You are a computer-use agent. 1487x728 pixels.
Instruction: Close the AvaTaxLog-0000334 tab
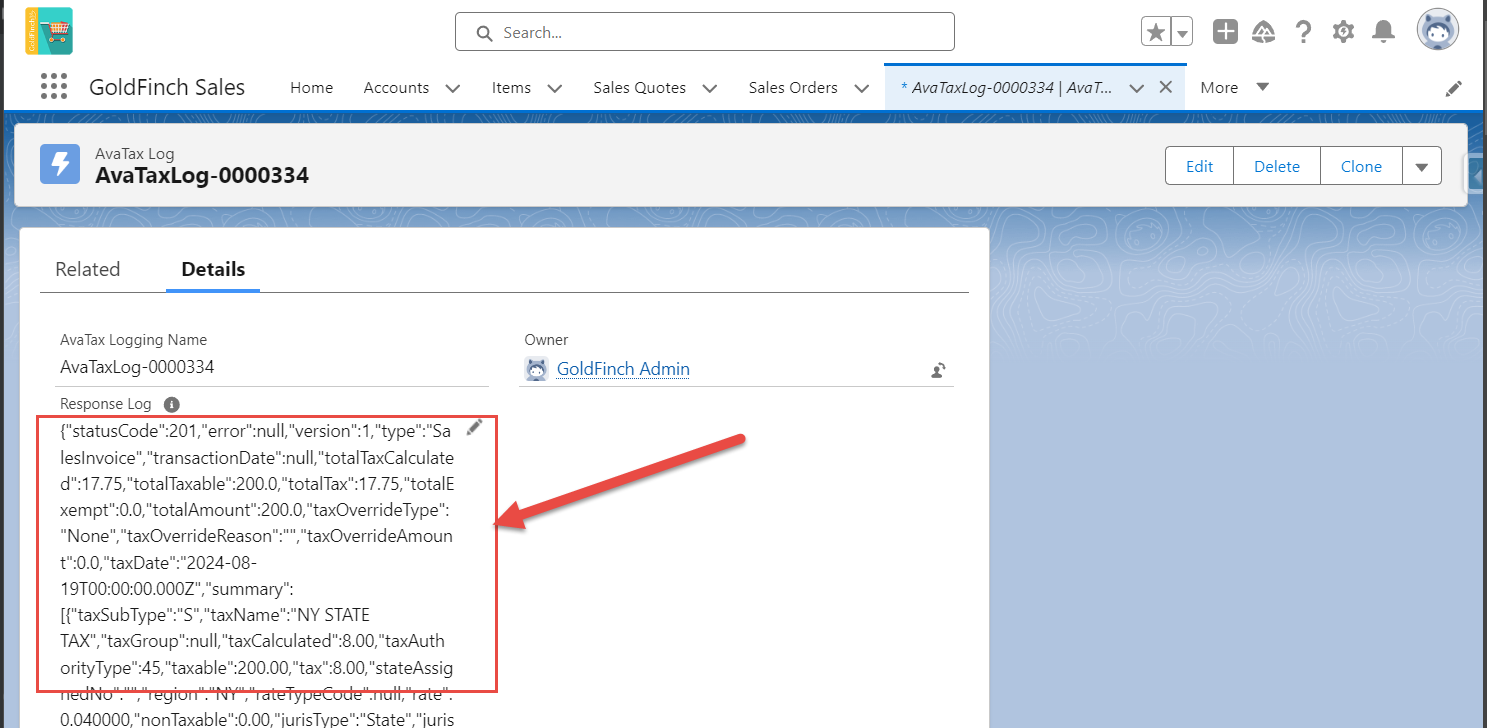coord(1165,87)
